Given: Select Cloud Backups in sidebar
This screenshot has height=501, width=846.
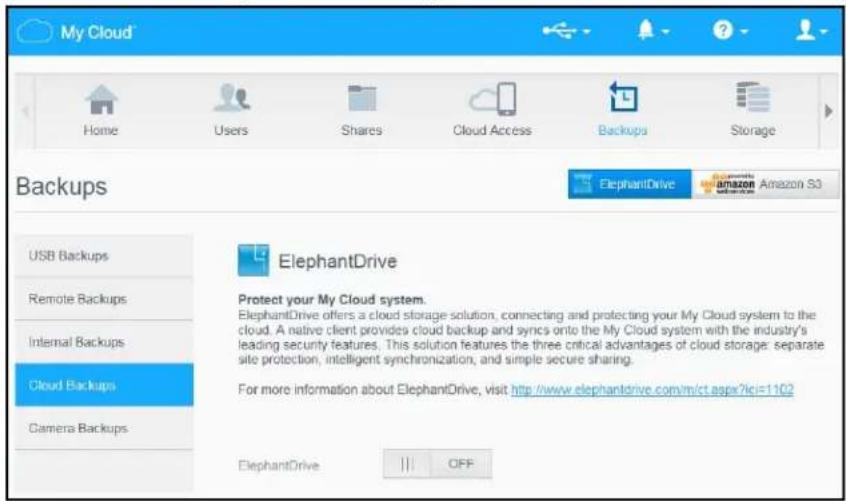Looking at the screenshot, I should click(x=104, y=385).
